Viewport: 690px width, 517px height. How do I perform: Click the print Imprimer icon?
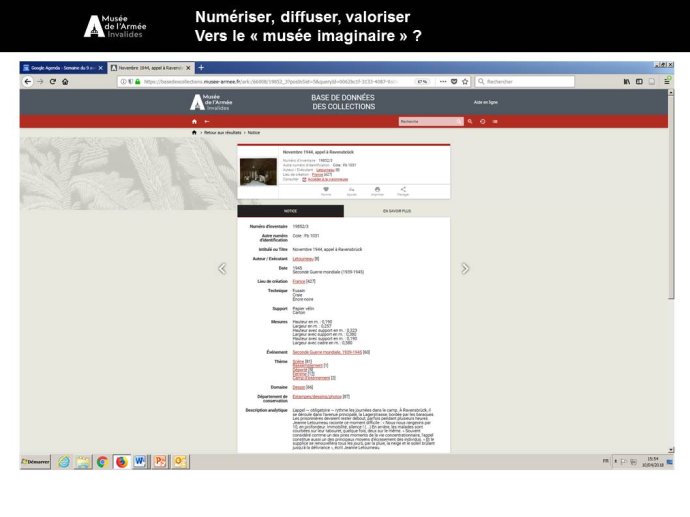(x=377, y=191)
